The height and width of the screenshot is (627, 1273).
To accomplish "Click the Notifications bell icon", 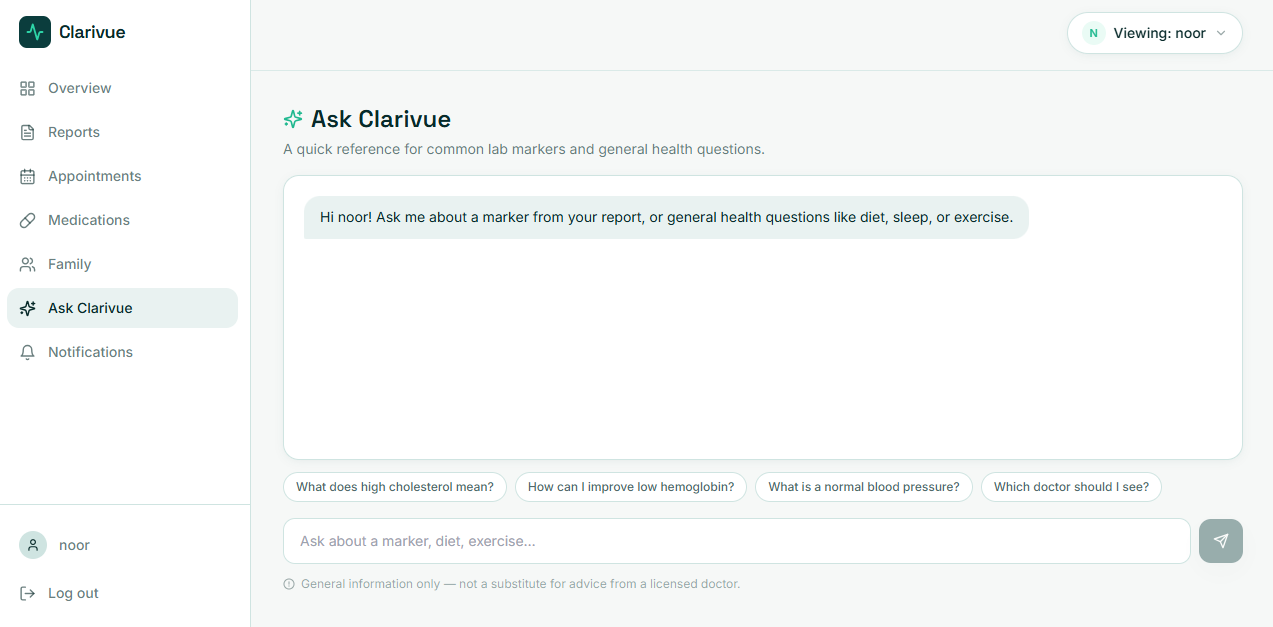I will [28, 352].
